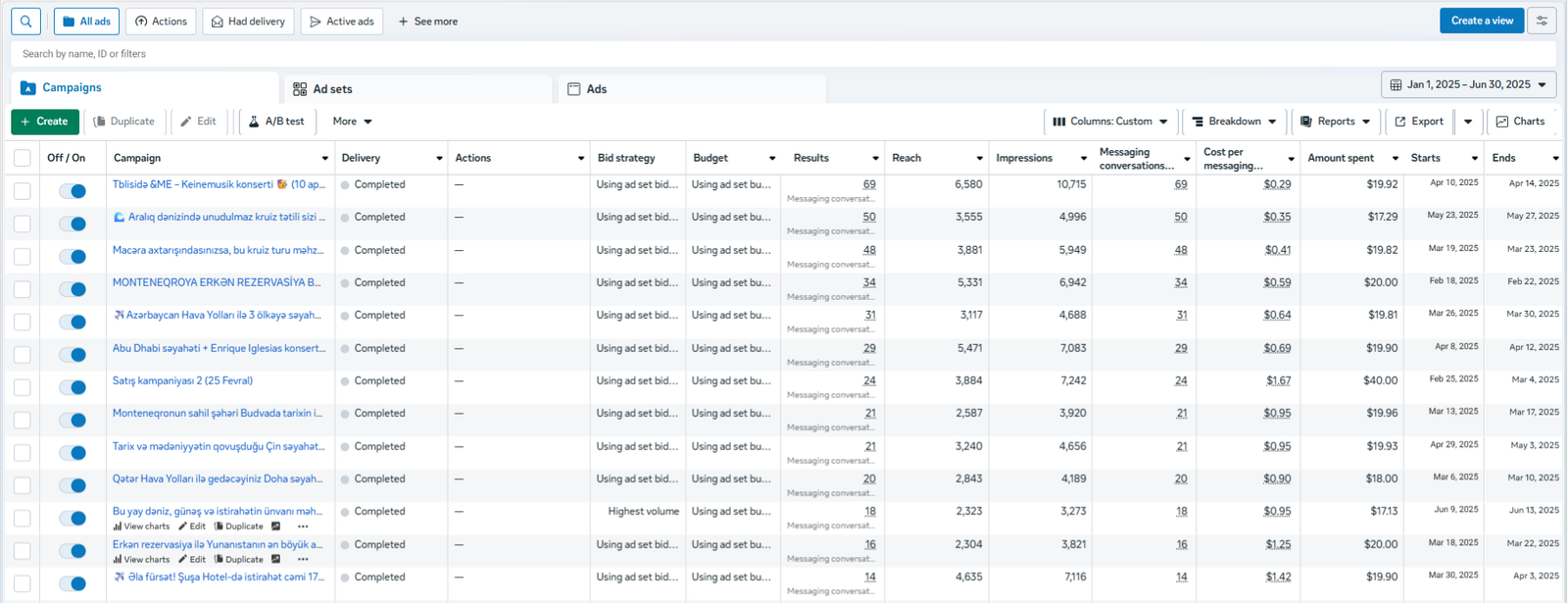This screenshot has width=1568, height=603.
Task: Click the magnifier search icon
Action: click(x=25, y=22)
